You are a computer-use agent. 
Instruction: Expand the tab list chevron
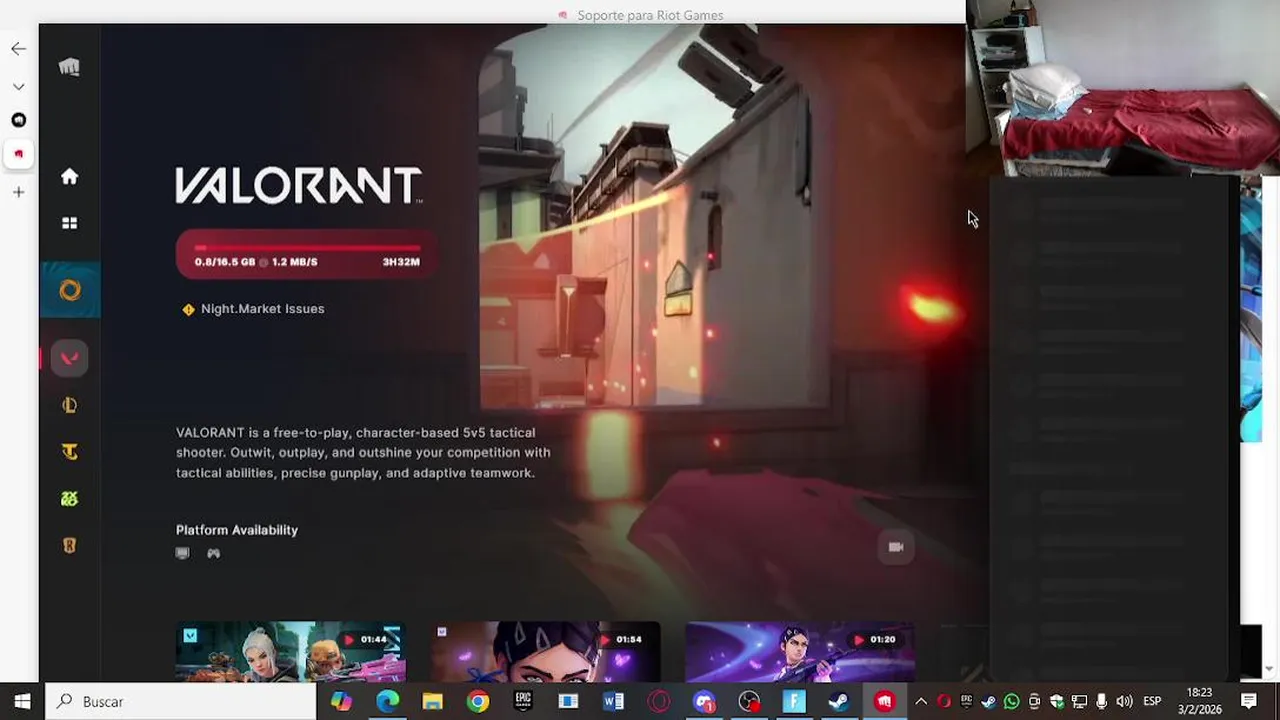point(18,87)
